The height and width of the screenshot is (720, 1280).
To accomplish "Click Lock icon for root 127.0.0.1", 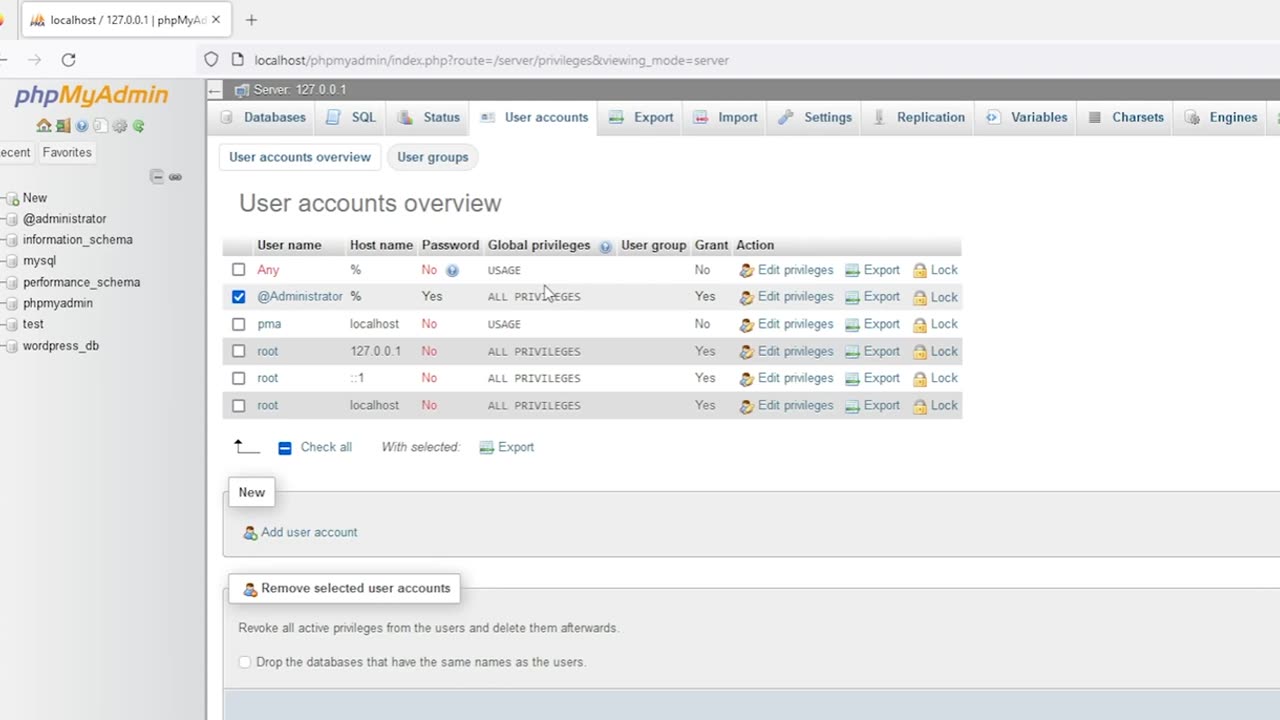I will [920, 351].
